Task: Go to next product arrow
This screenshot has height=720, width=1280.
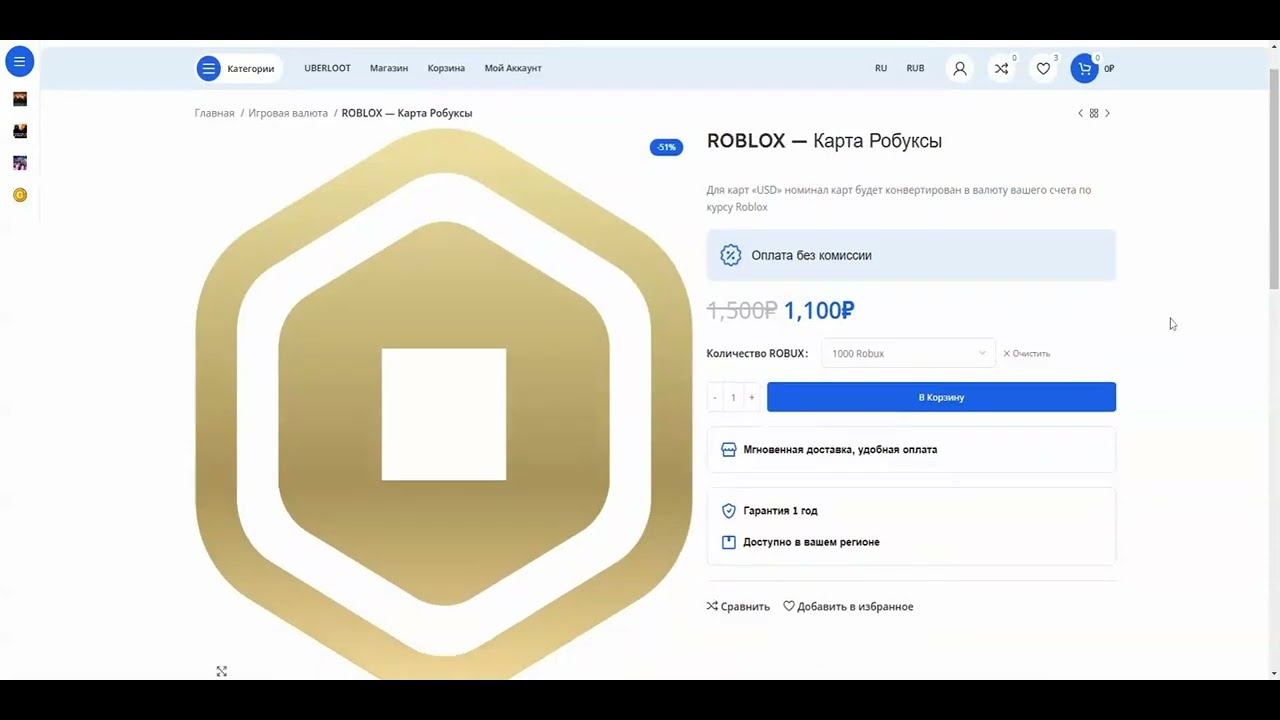Action: point(1107,113)
